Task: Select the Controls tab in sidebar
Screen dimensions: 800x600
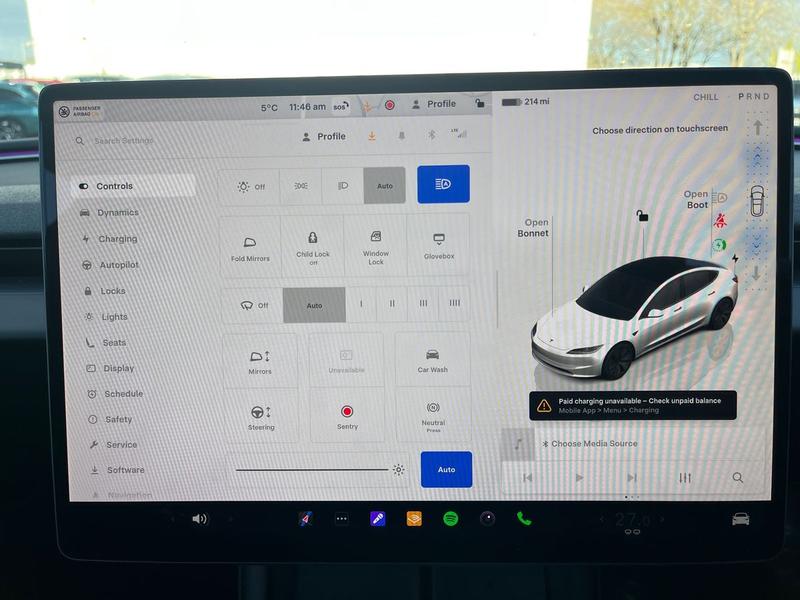Action: click(x=114, y=185)
